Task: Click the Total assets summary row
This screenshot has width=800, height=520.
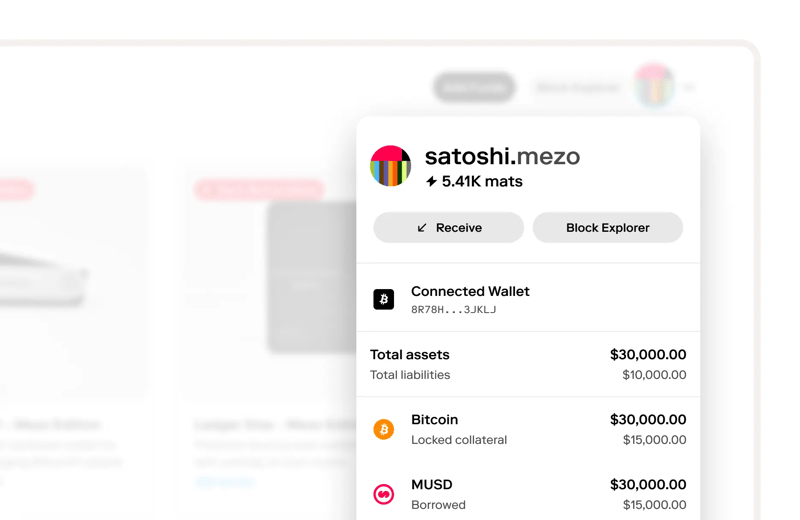Action: coord(528,364)
